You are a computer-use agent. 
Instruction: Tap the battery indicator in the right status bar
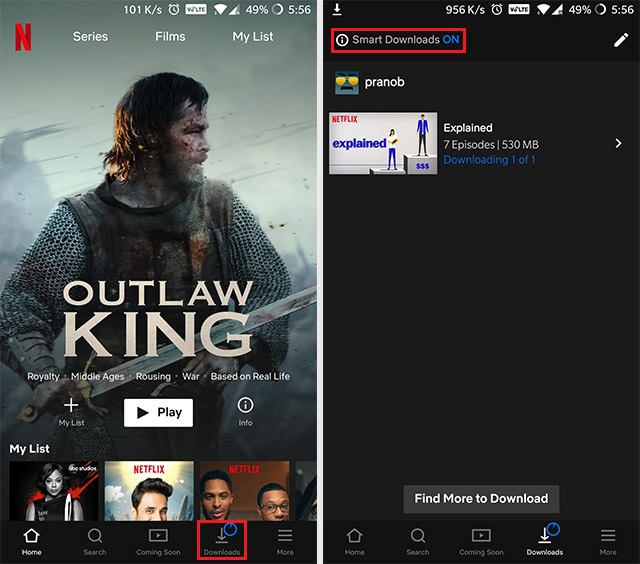(x=600, y=9)
